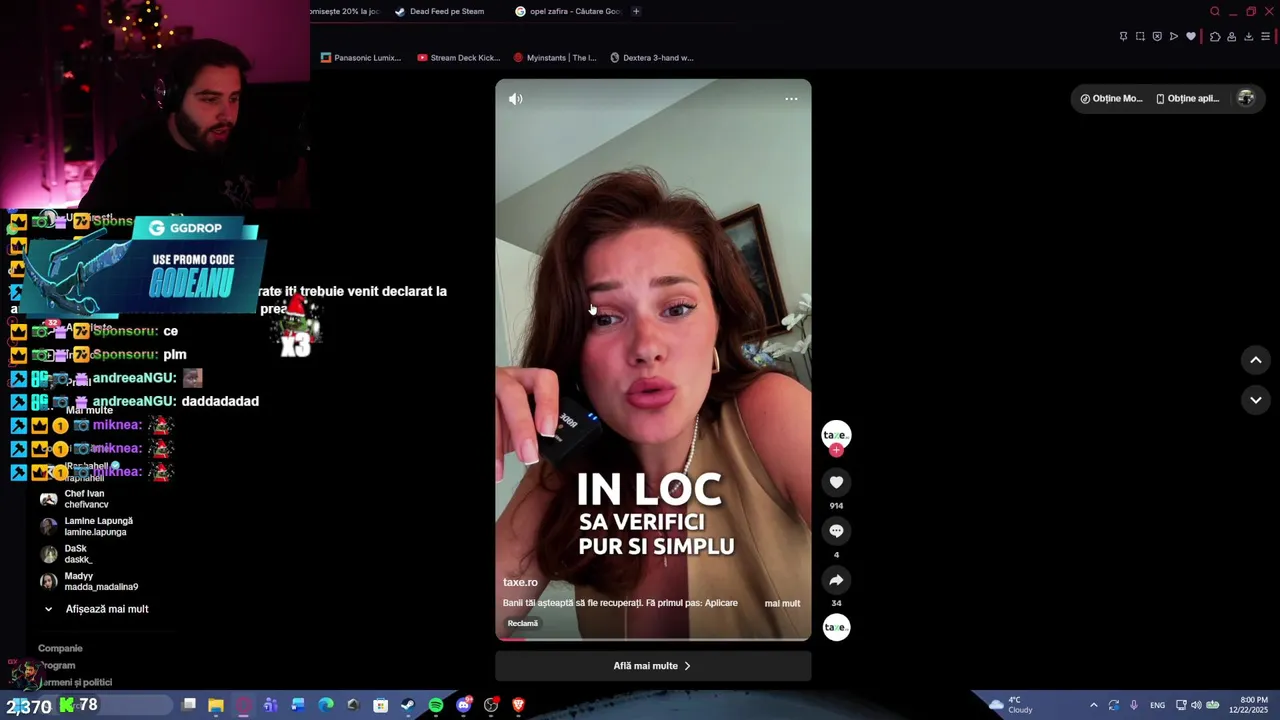The height and width of the screenshot is (720, 1280).
Task: Open Discord from the taskbar
Action: pos(464,705)
